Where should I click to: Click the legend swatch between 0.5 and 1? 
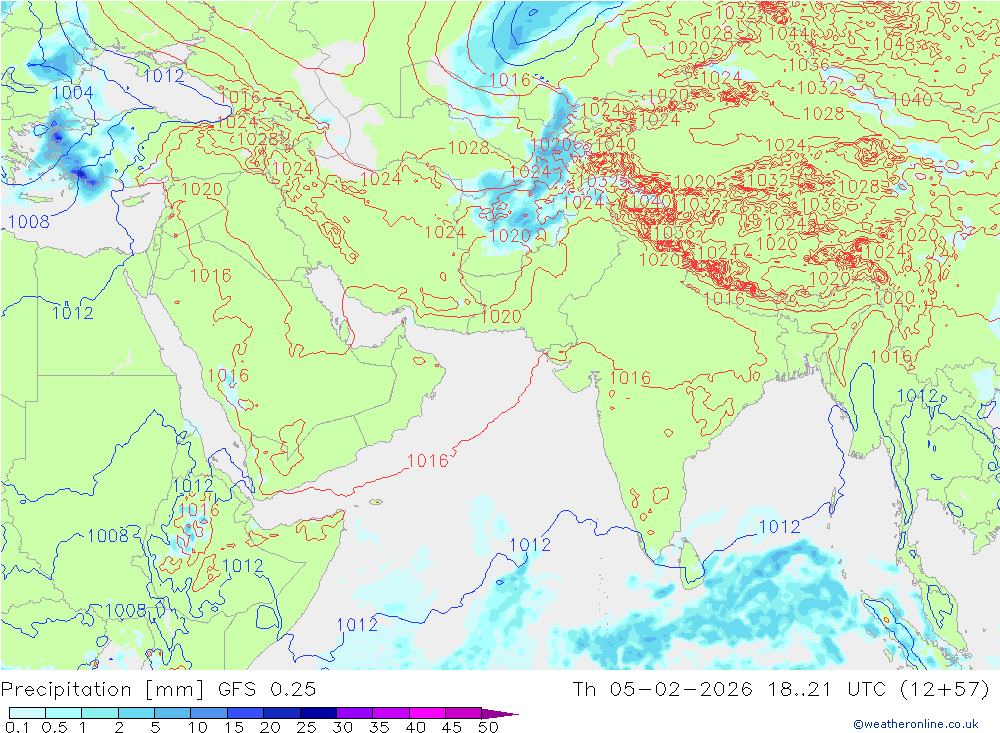(64, 713)
